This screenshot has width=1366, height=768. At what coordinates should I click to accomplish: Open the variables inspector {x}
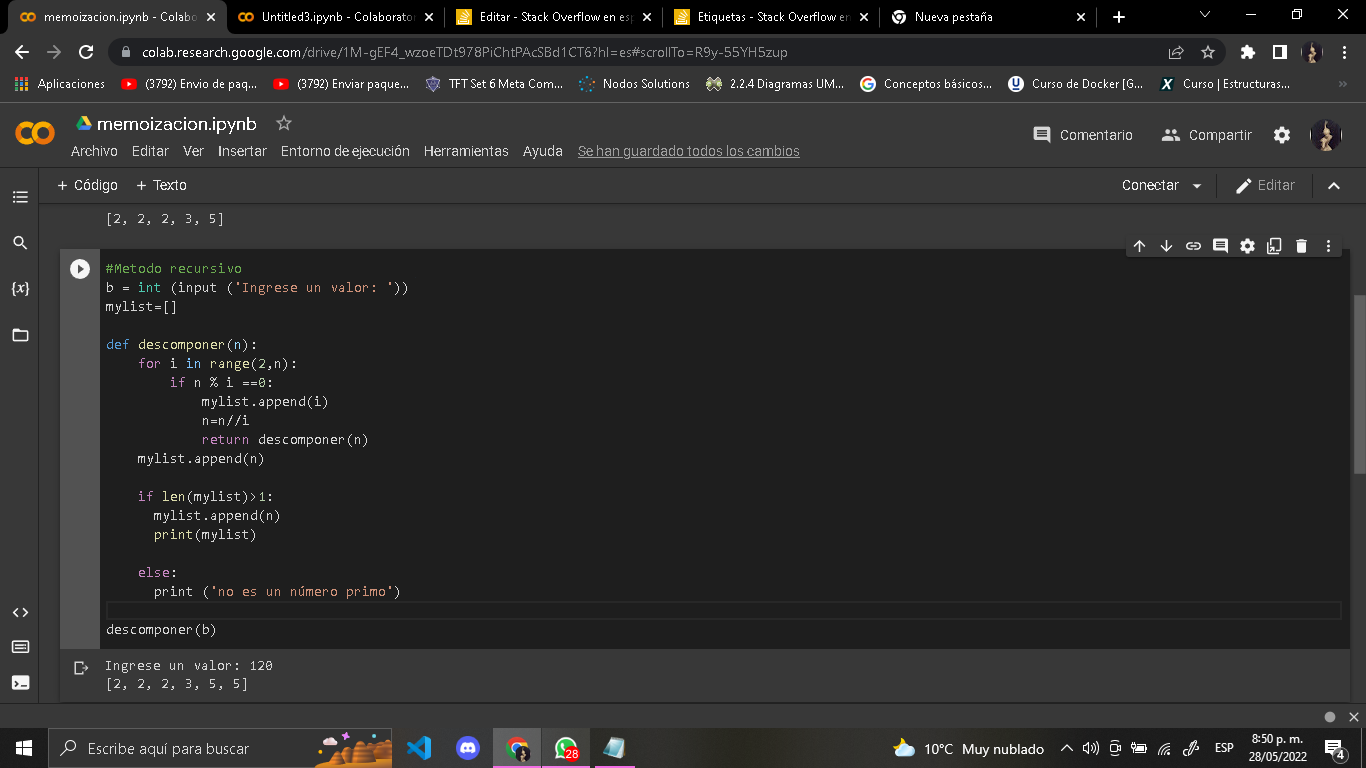[x=20, y=289]
